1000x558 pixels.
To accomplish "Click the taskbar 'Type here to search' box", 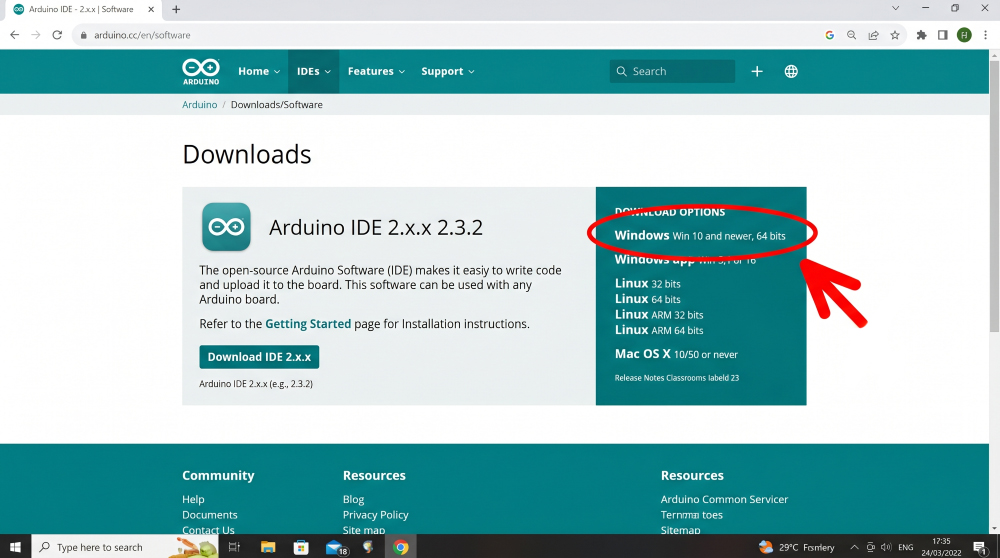I will (125, 547).
